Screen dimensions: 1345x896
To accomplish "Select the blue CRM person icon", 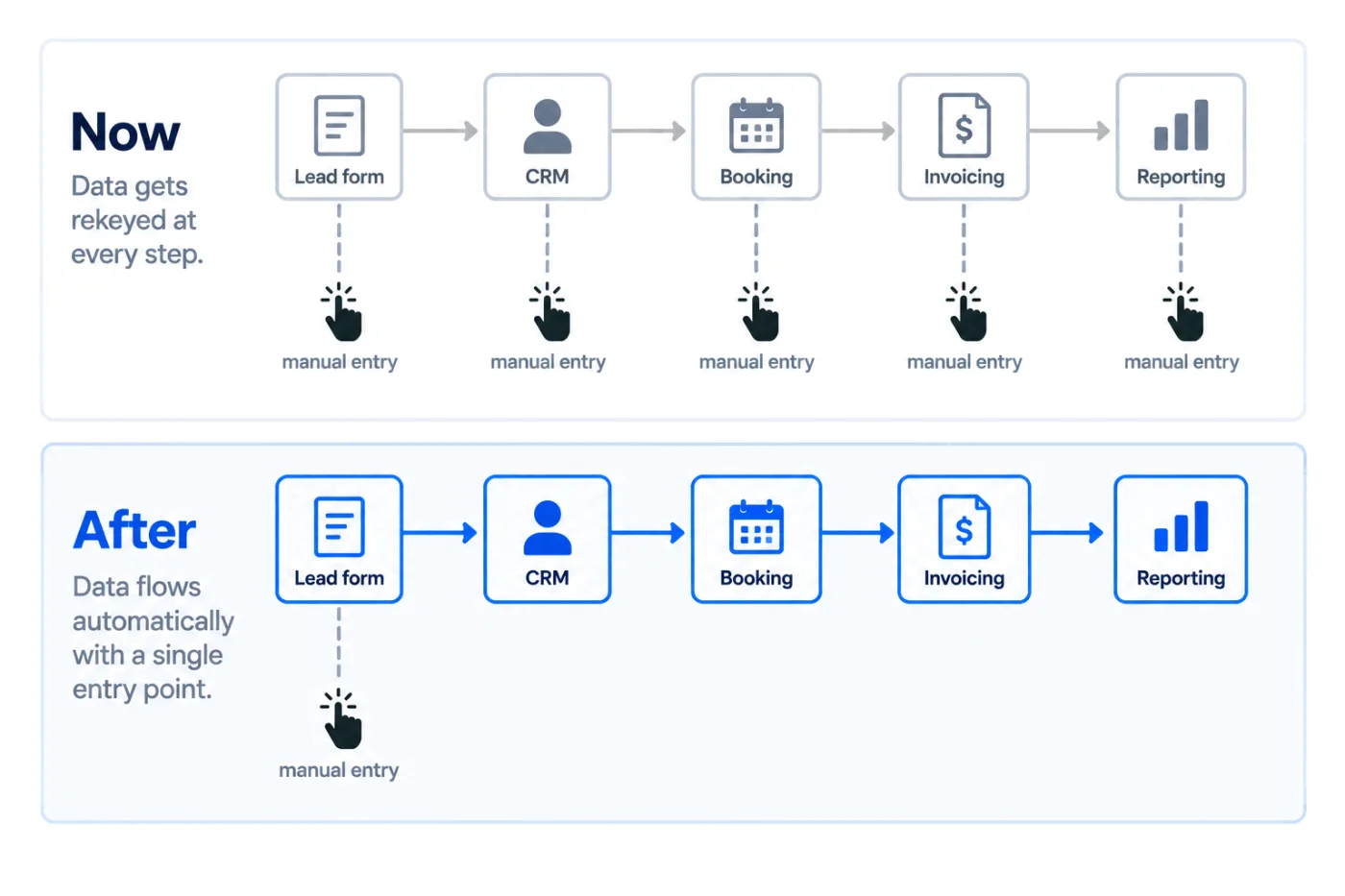I will click(548, 527).
